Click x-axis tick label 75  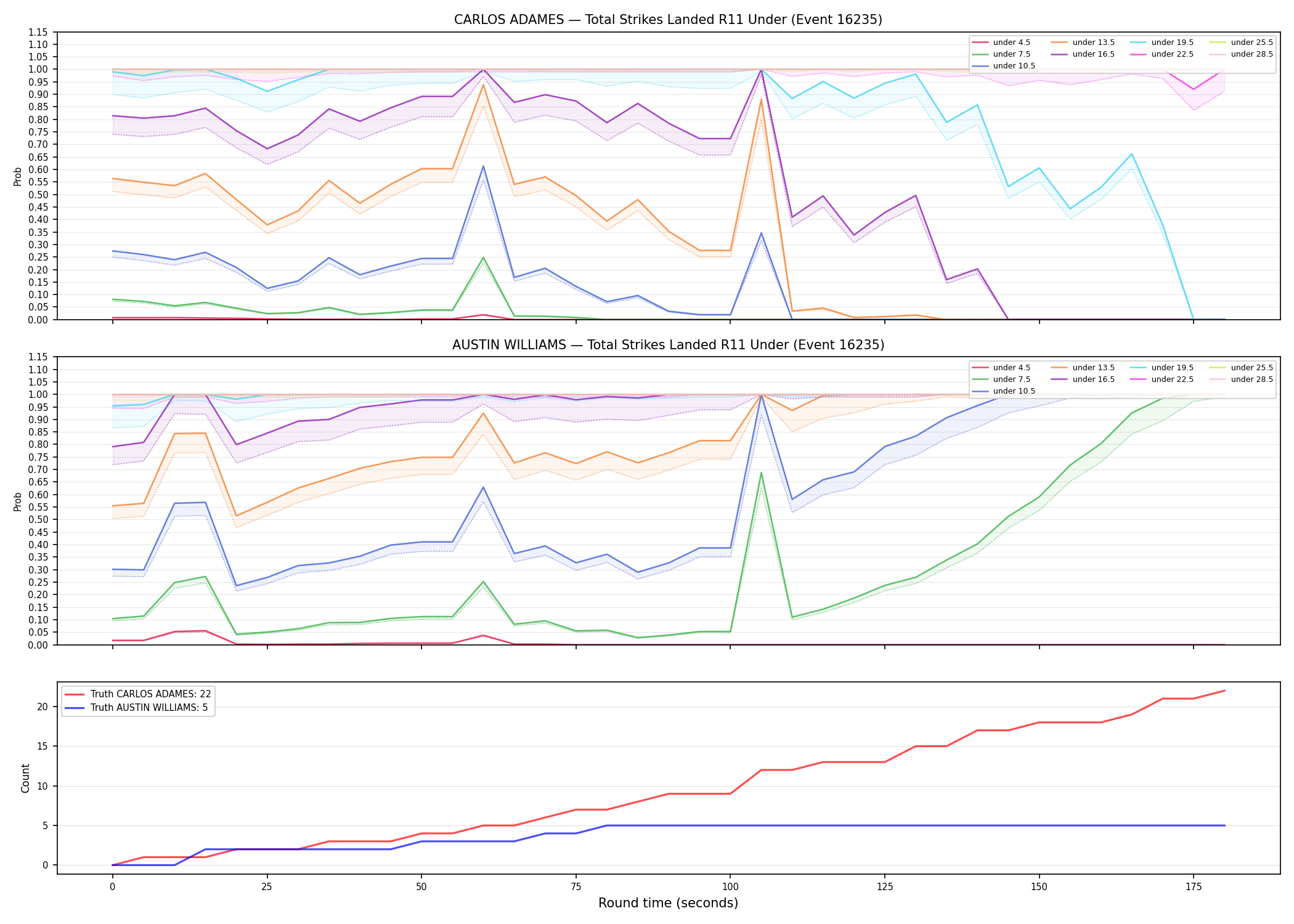576,887
